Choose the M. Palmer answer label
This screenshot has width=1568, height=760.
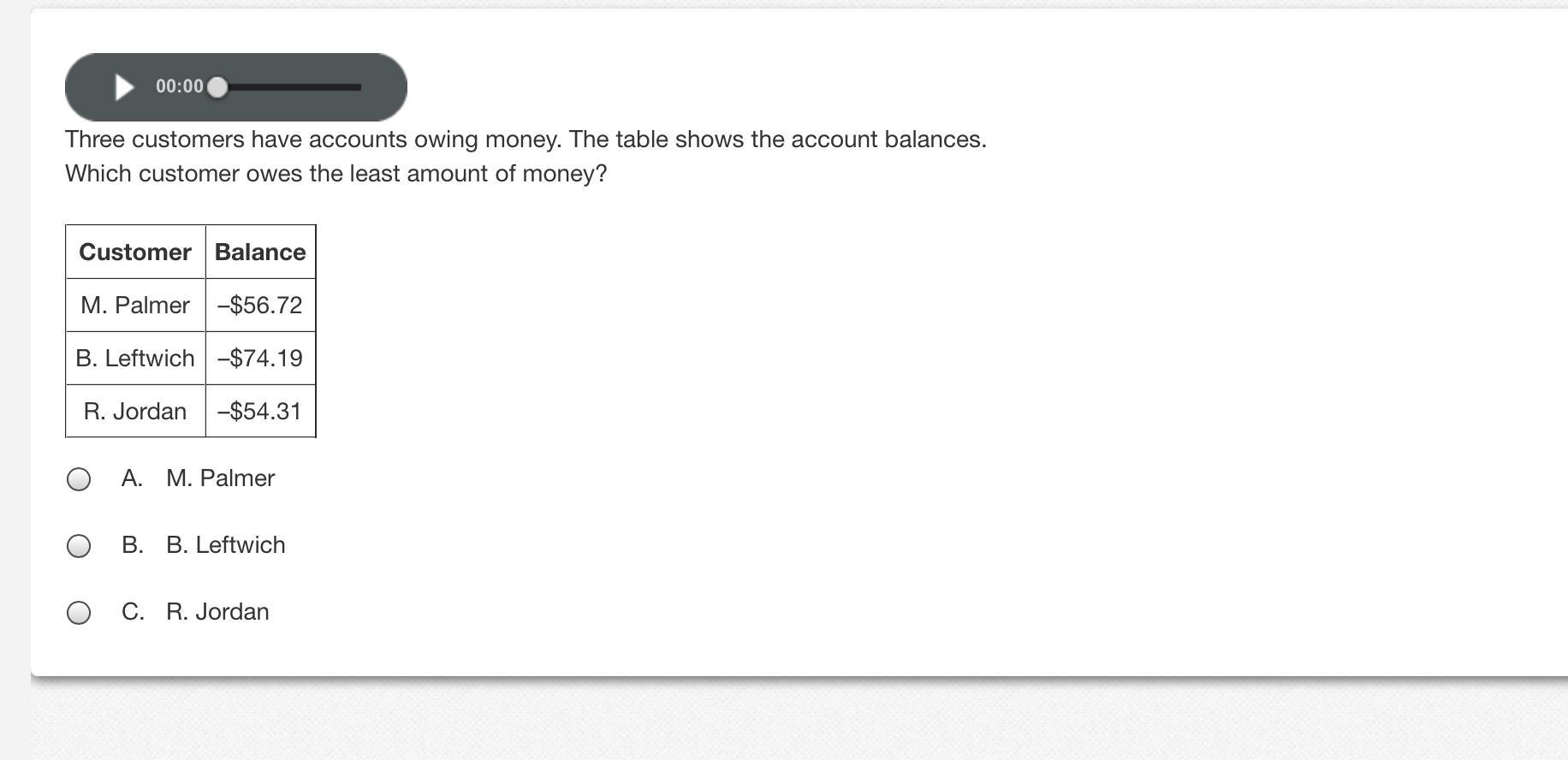(220, 478)
